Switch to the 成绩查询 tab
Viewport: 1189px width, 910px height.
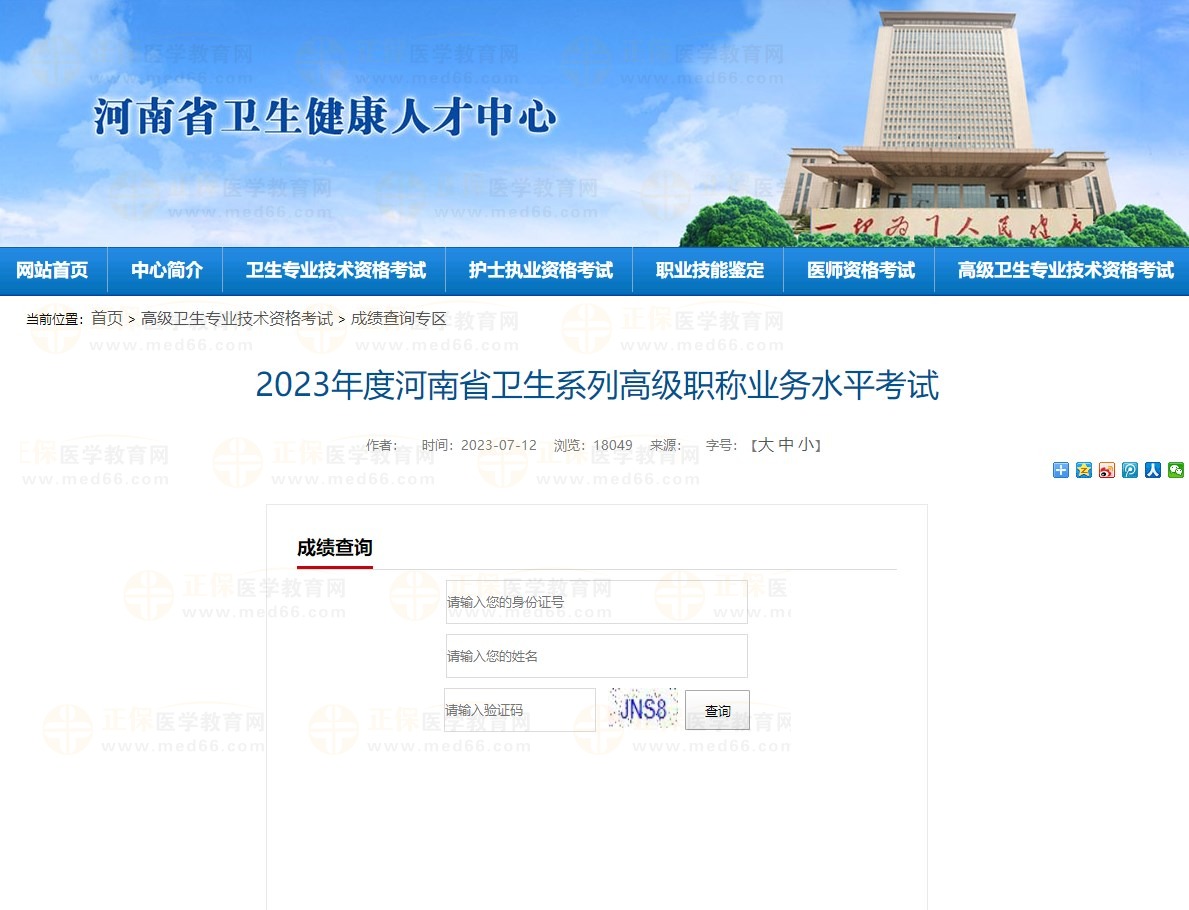[333, 548]
